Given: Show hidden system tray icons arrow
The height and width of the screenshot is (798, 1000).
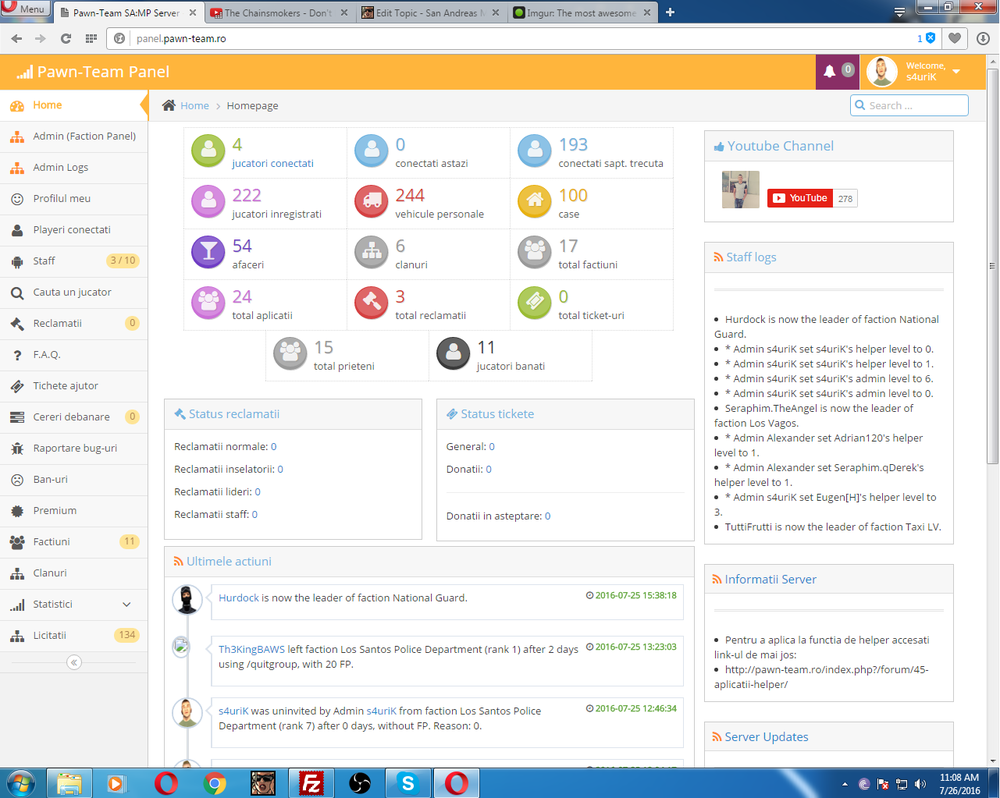Looking at the screenshot, I should pos(845,784).
